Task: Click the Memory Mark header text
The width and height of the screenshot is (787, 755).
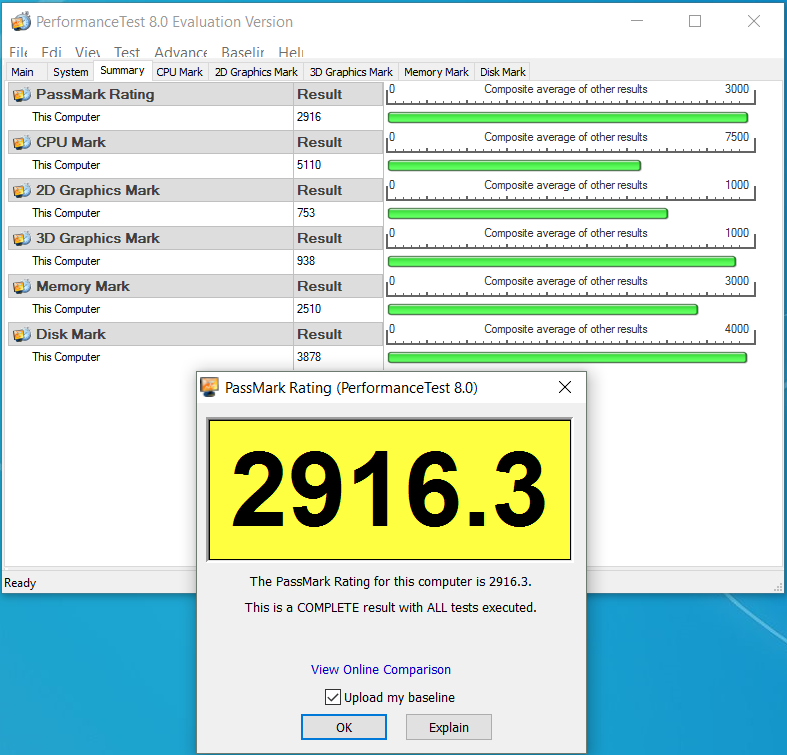Action: (x=83, y=287)
